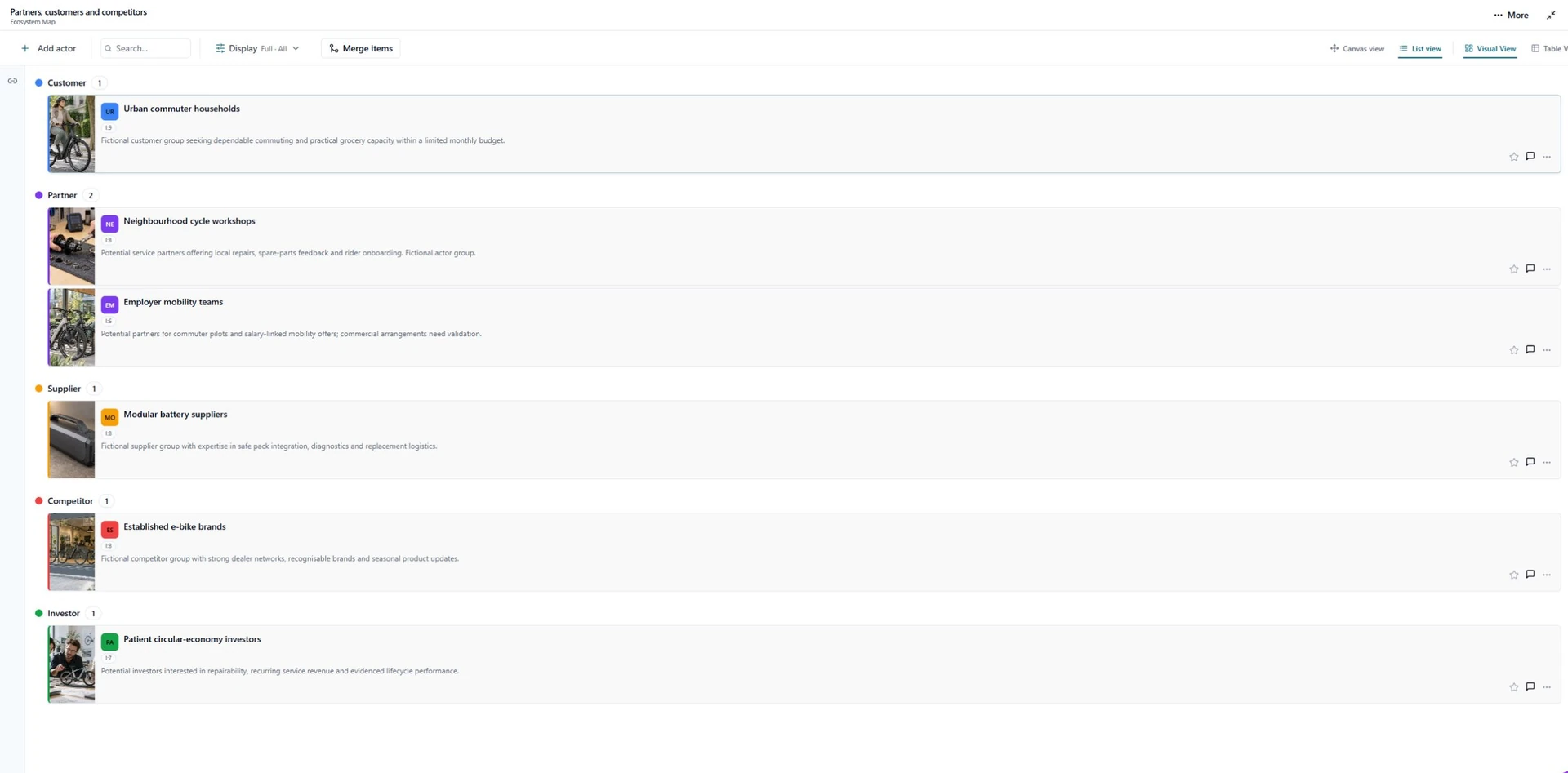Screen dimensions: 1568x773
Task: Open comments for Established e-bike brands
Action: coord(1530,575)
